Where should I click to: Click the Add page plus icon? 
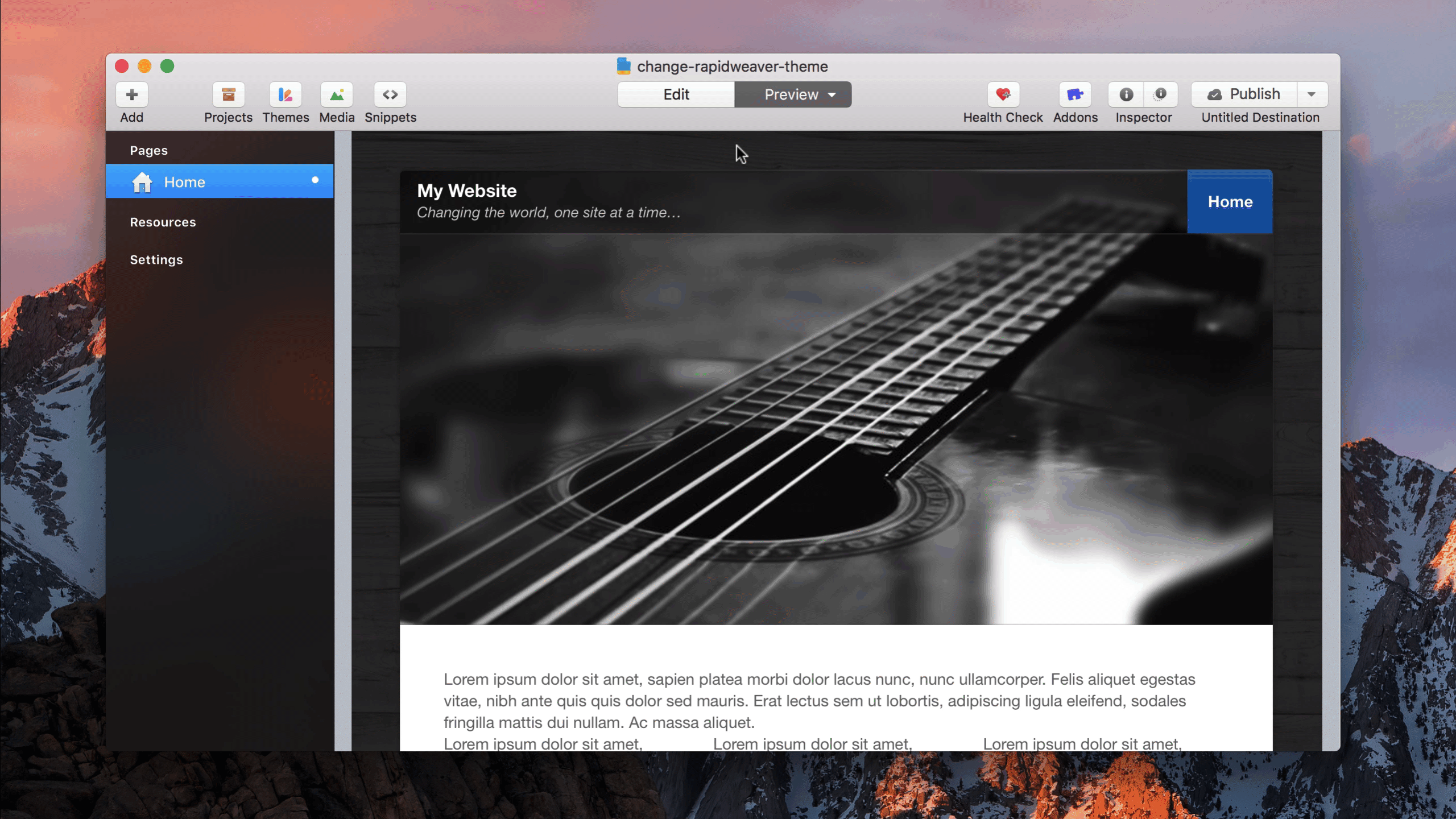coord(131,94)
